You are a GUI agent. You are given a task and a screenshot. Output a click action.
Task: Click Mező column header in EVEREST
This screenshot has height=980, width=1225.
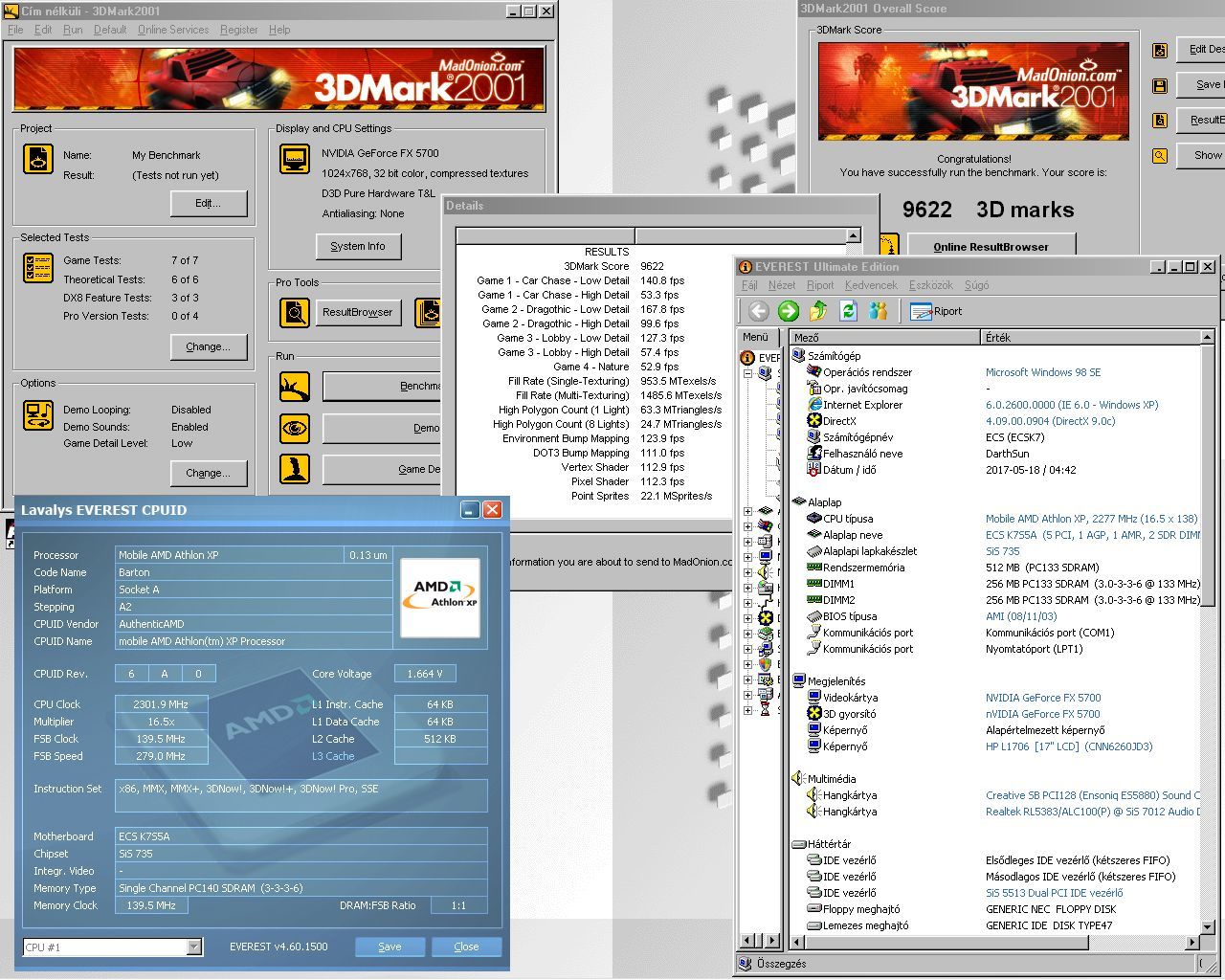886,338
